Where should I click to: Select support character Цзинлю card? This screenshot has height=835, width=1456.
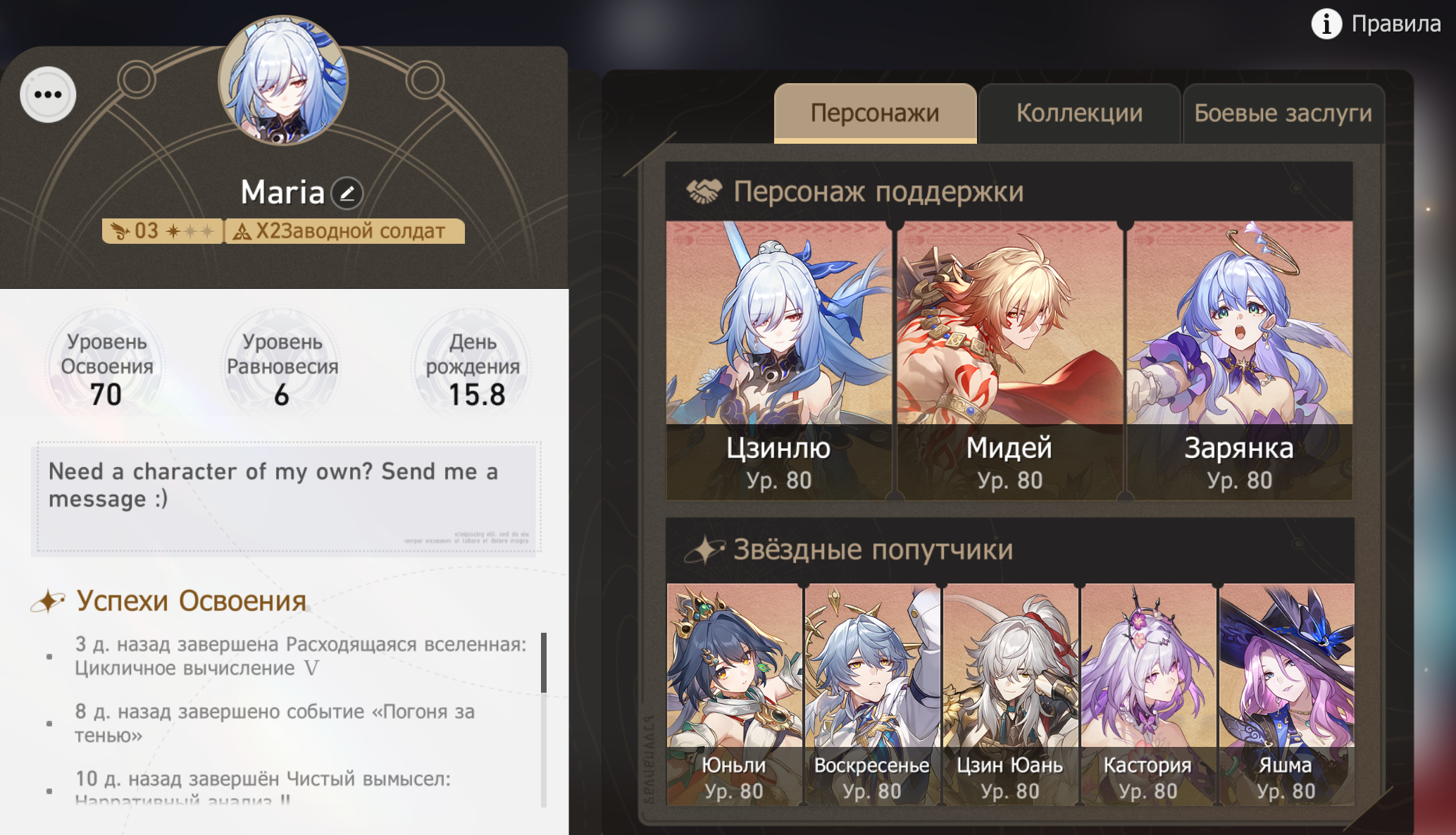pos(779,361)
